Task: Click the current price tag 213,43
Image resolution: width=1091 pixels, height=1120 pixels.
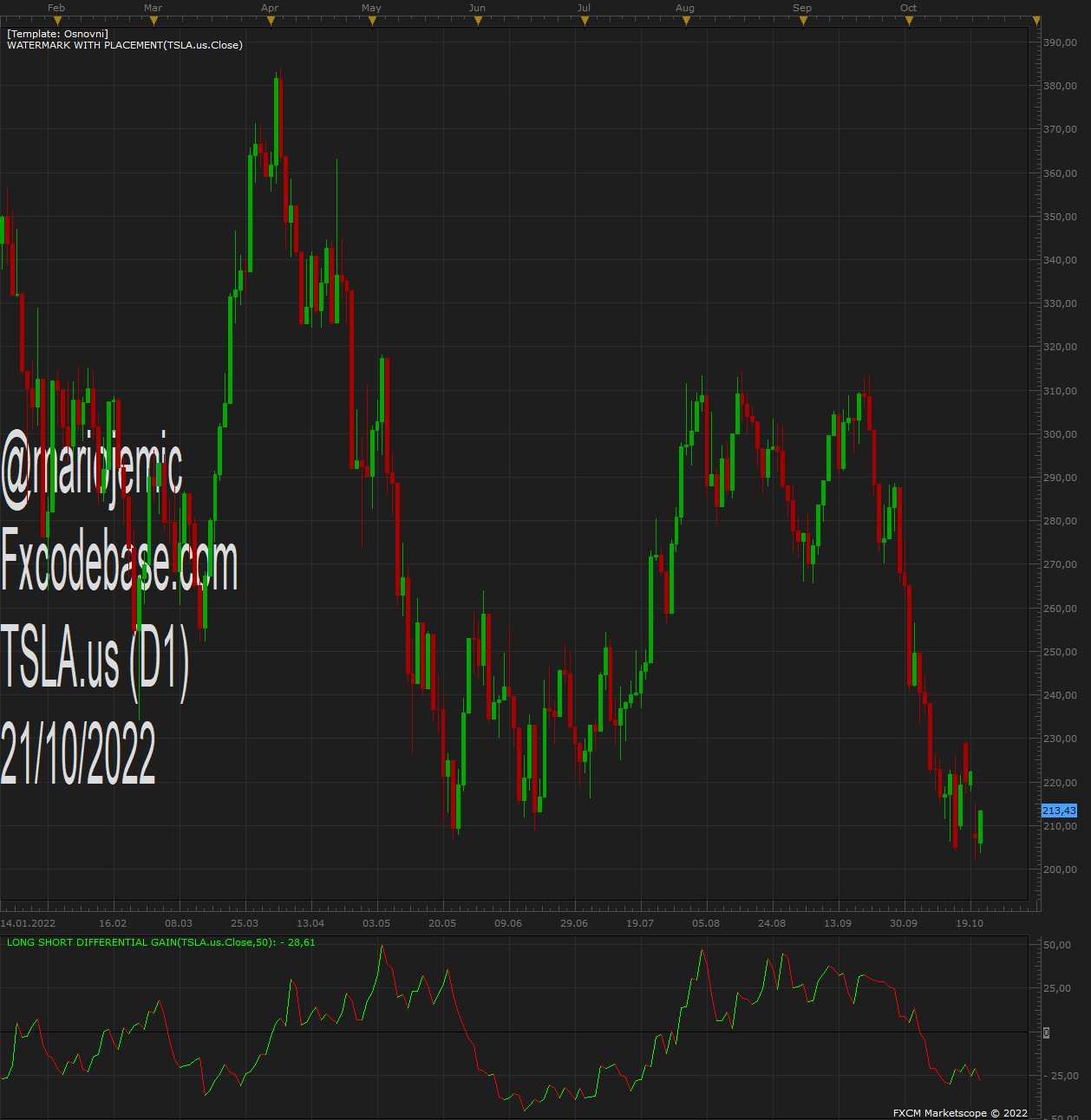Action: (1059, 811)
